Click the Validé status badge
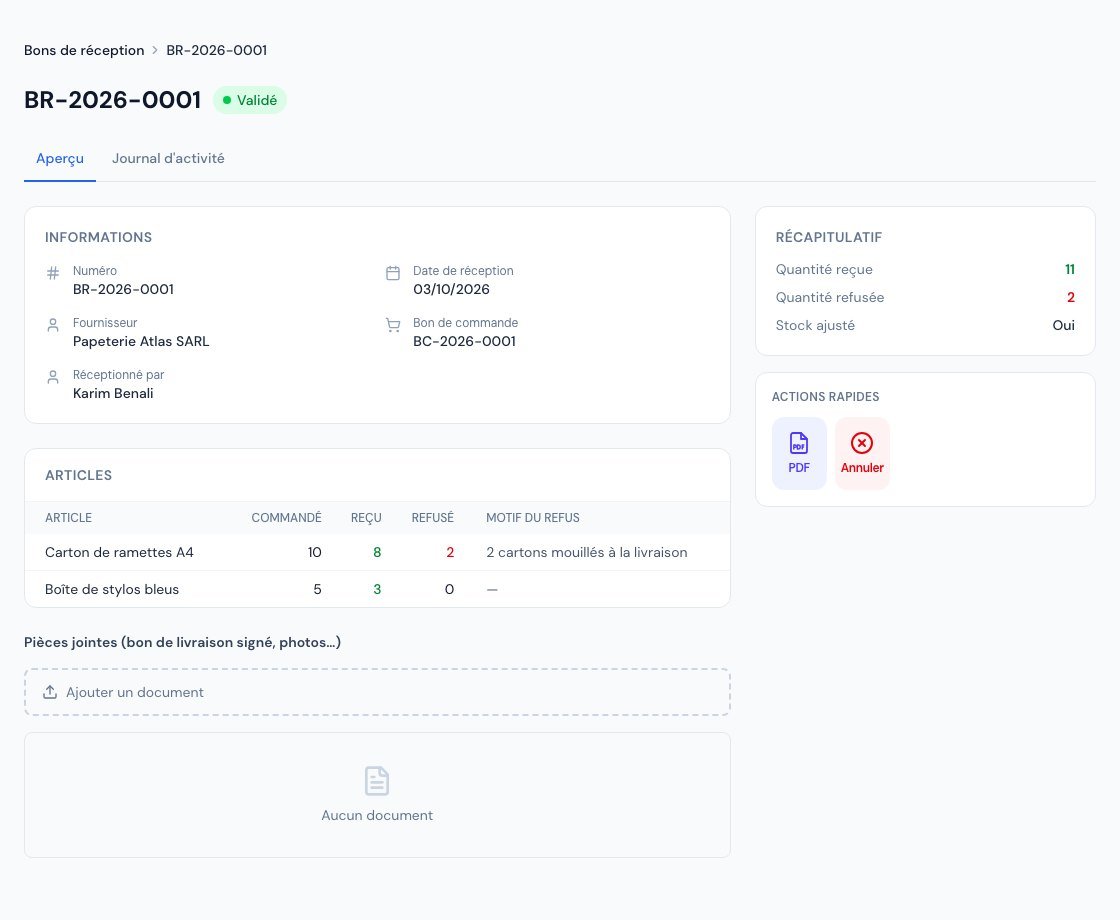Image resolution: width=1120 pixels, height=920 pixels. [x=250, y=100]
